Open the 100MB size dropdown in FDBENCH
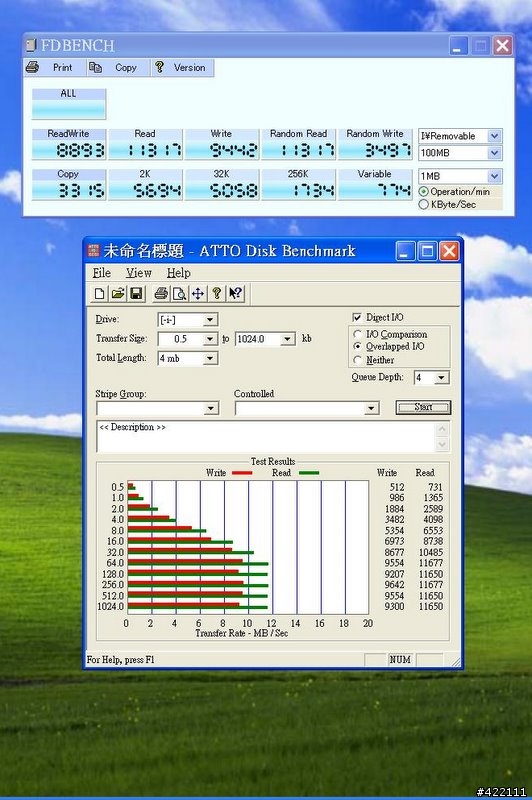This screenshot has height=800, width=532. point(494,153)
